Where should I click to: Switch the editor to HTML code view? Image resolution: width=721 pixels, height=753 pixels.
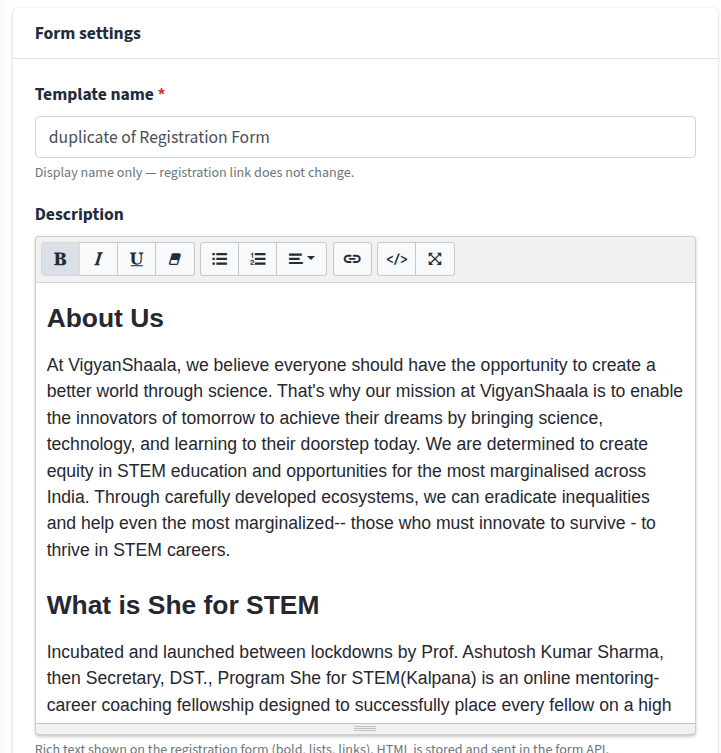397,259
